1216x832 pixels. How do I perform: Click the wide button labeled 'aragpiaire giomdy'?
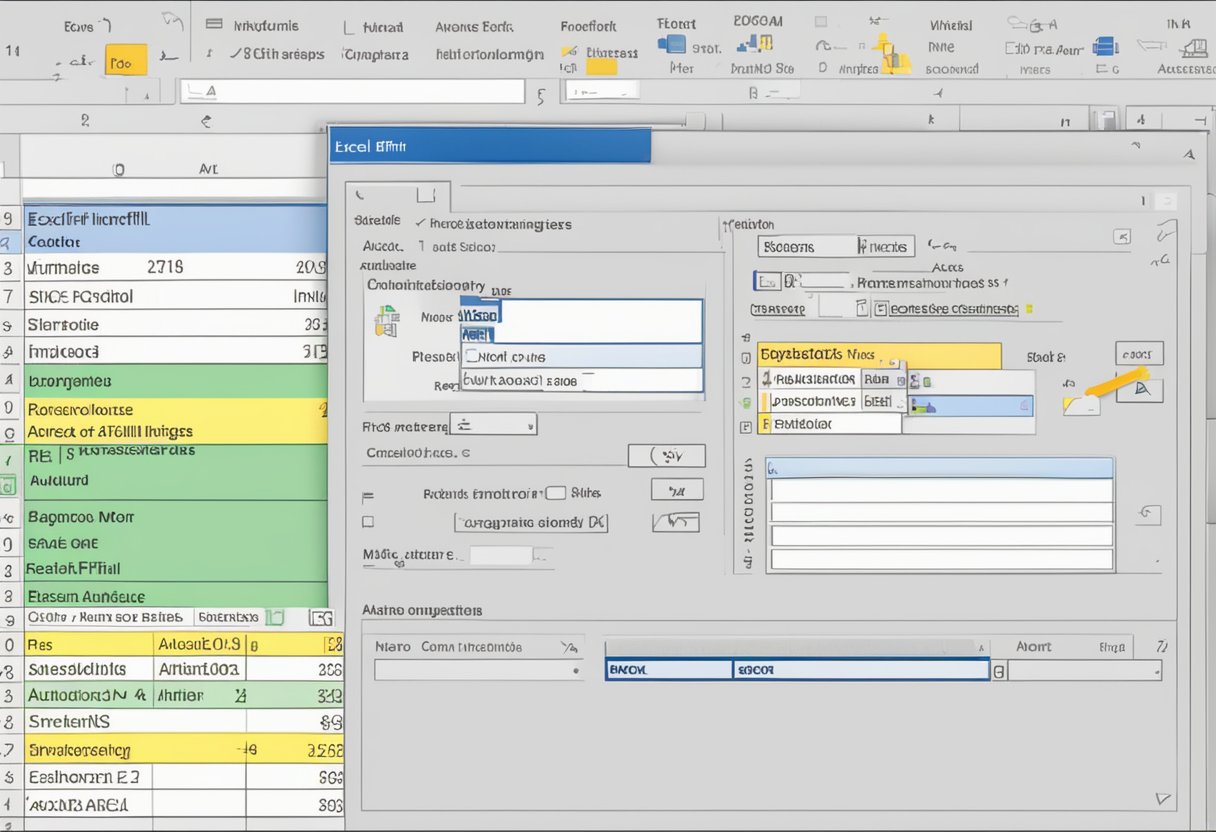(x=531, y=522)
